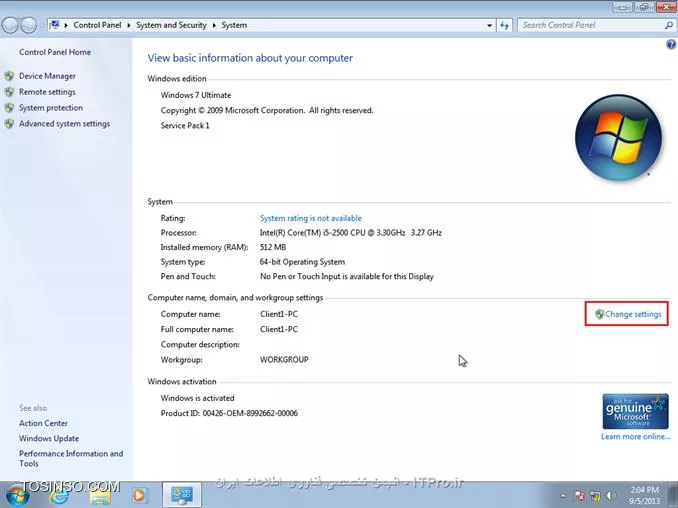This screenshot has height=508, width=678.
Task: Open Performance Information and Tools link
Action: (71, 458)
